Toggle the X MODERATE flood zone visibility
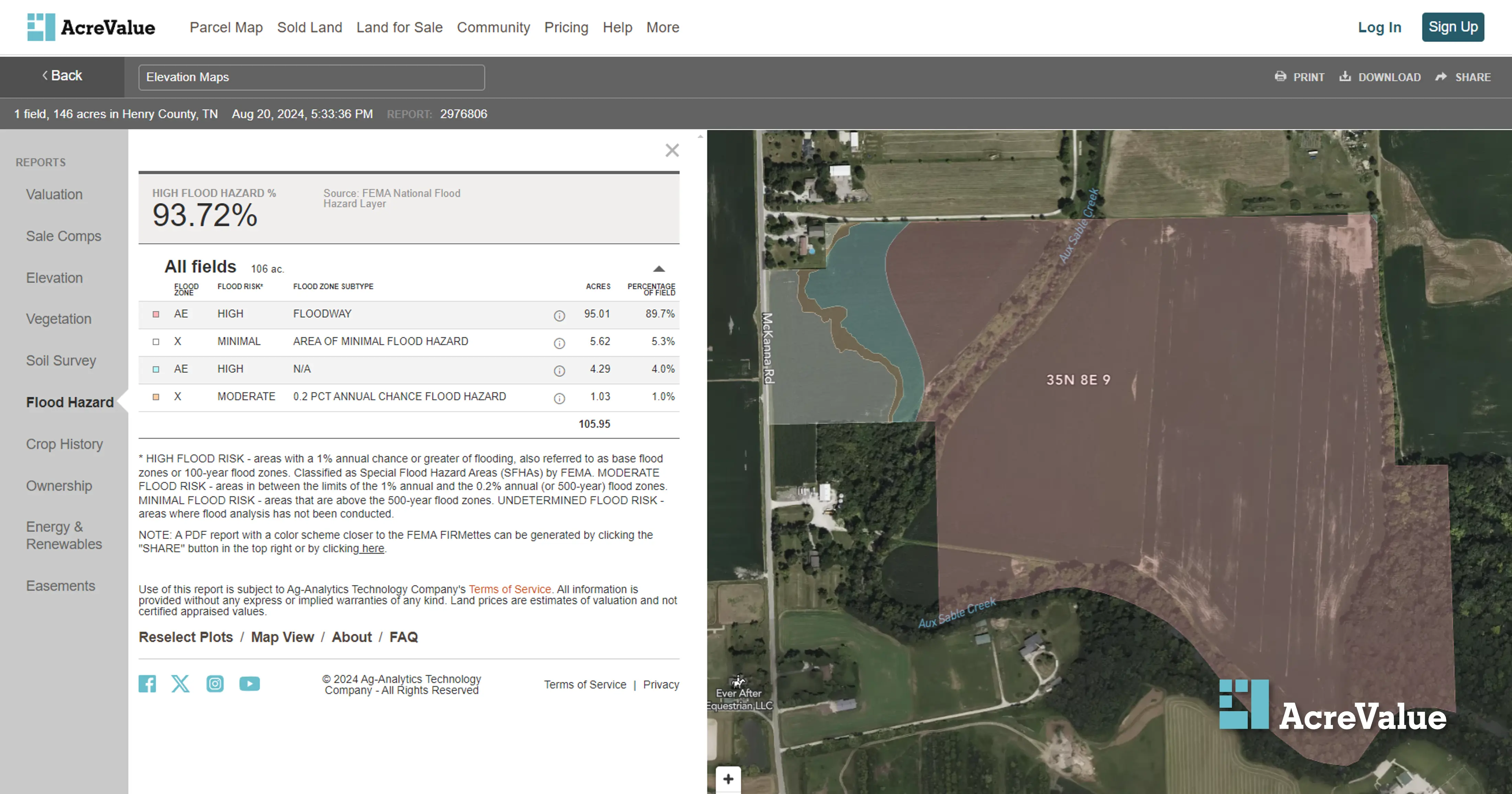Image resolution: width=1512 pixels, height=794 pixels. [156, 397]
